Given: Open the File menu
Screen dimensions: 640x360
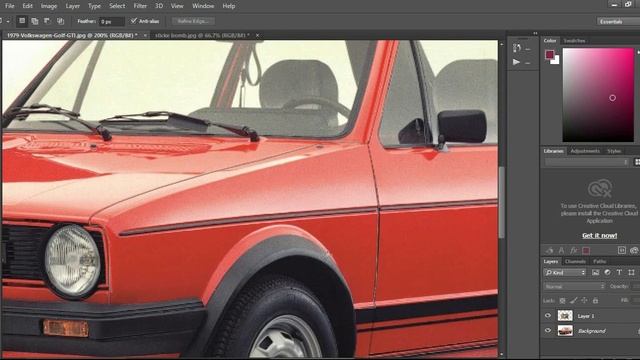Looking at the screenshot, I should point(9,6).
